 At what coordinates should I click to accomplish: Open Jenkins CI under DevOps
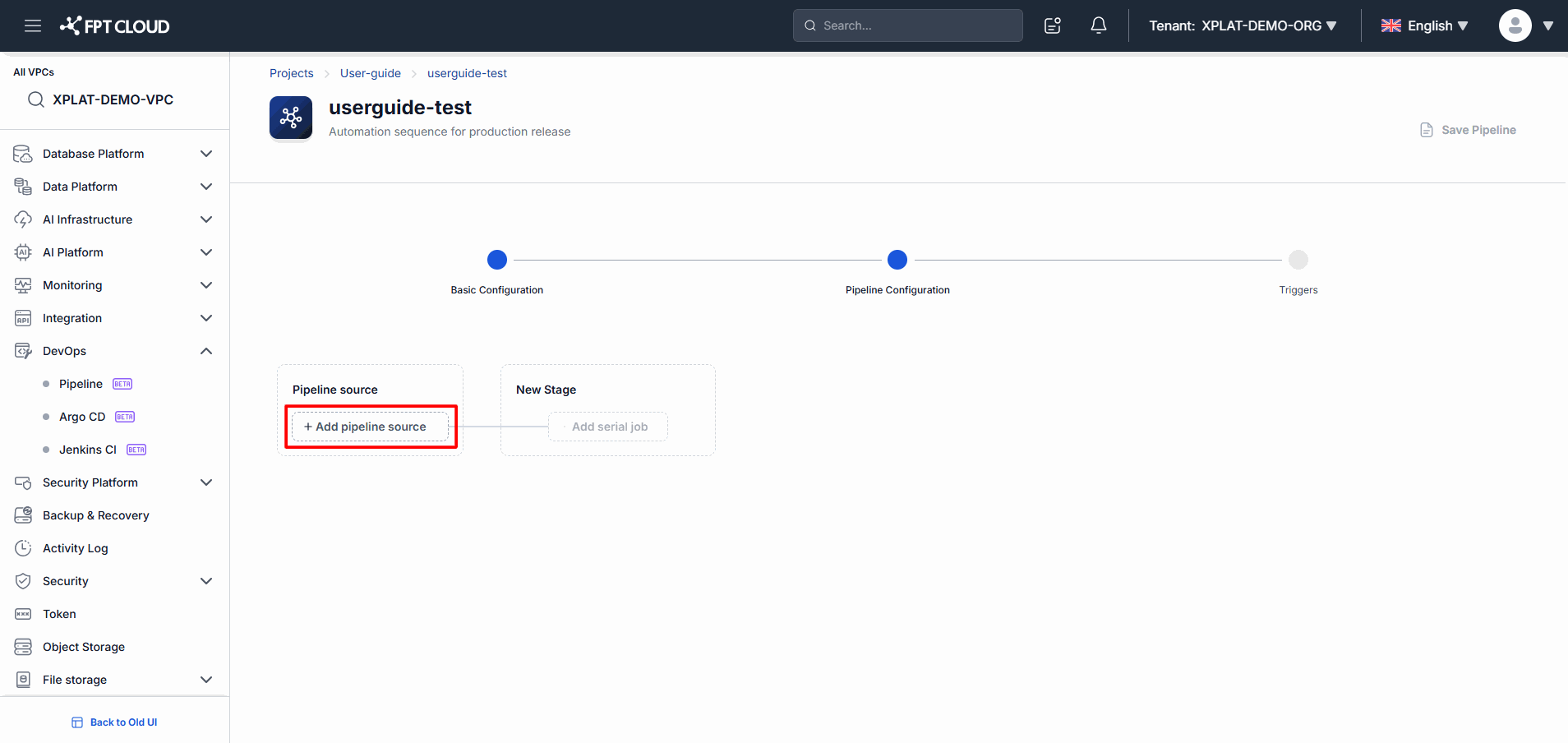click(x=88, y=450)
